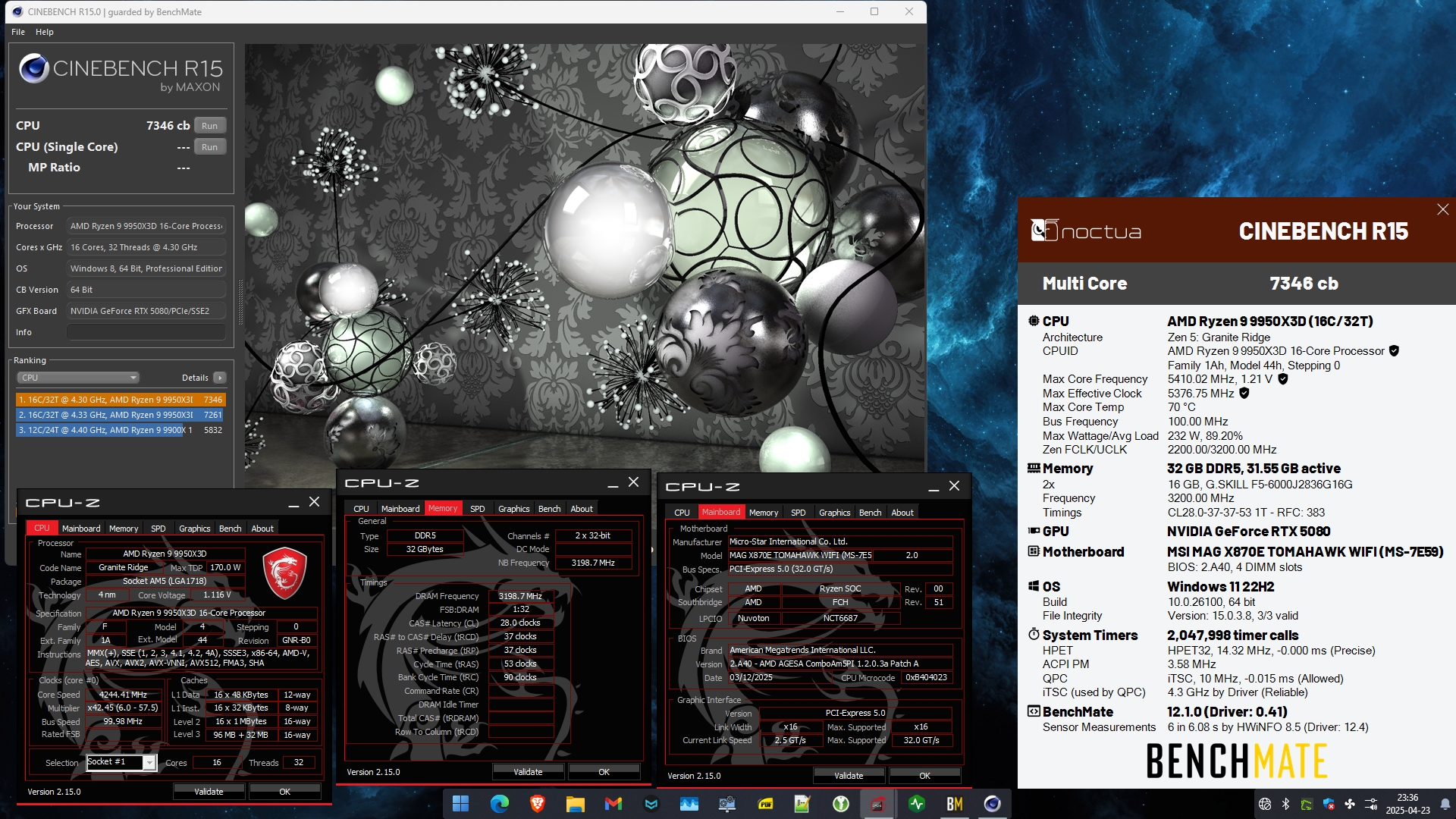
Task: Open the notification bell
Action: [x=1445, y=804]
